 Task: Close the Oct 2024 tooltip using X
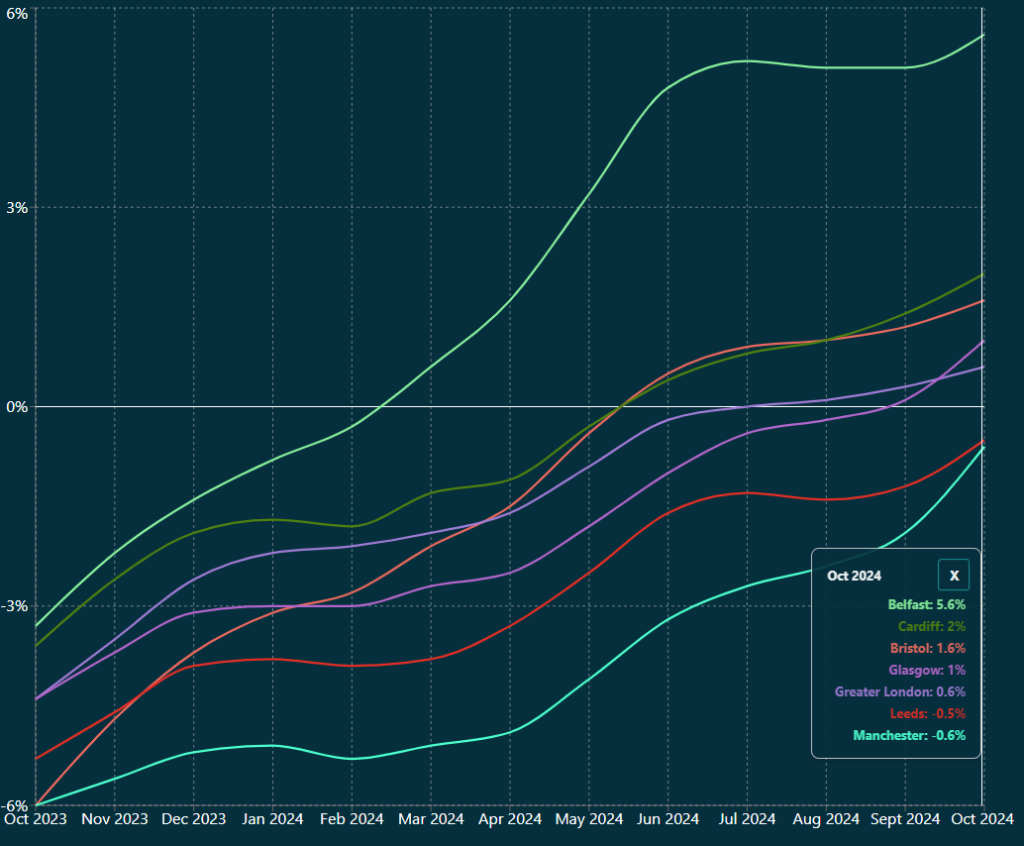(954, 576)
